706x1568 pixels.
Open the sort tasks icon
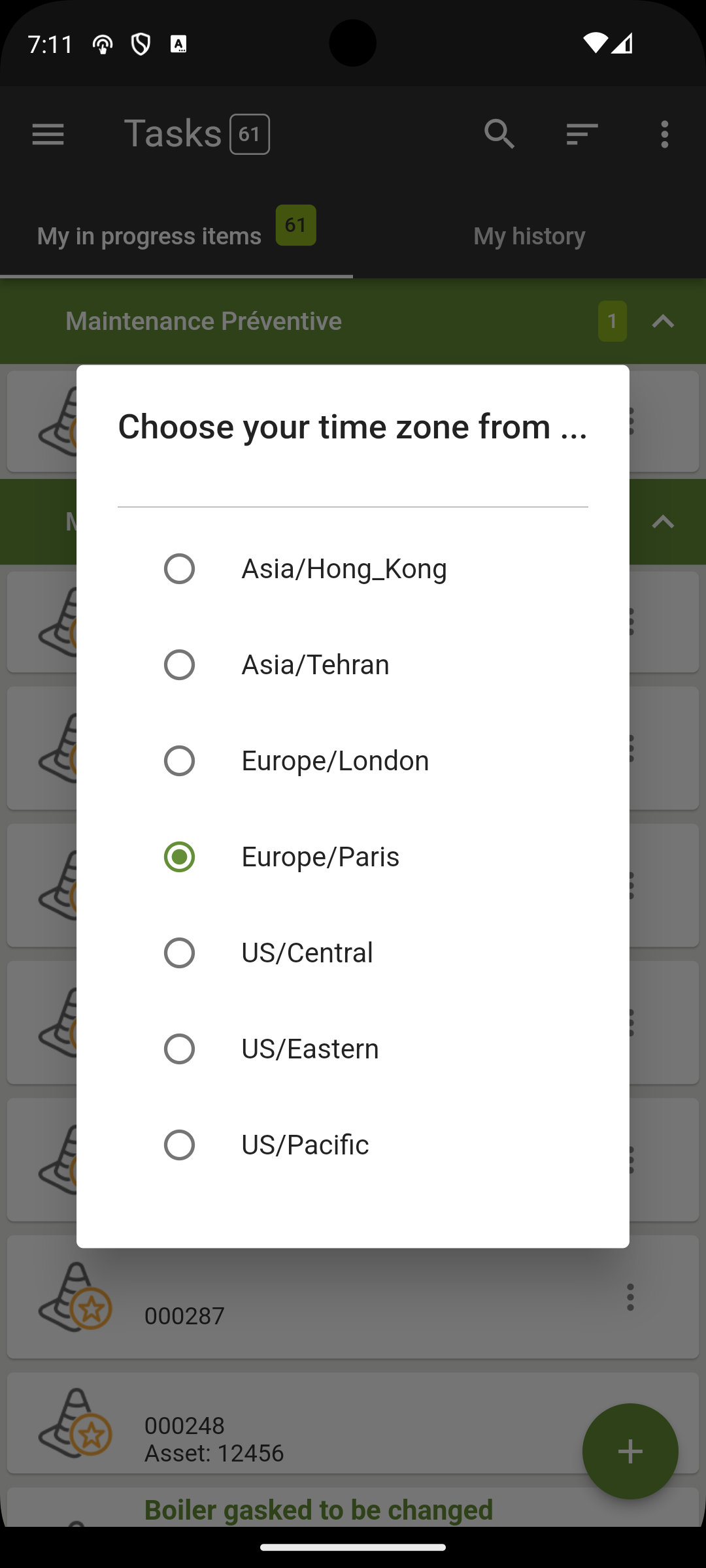click(582, 135)
